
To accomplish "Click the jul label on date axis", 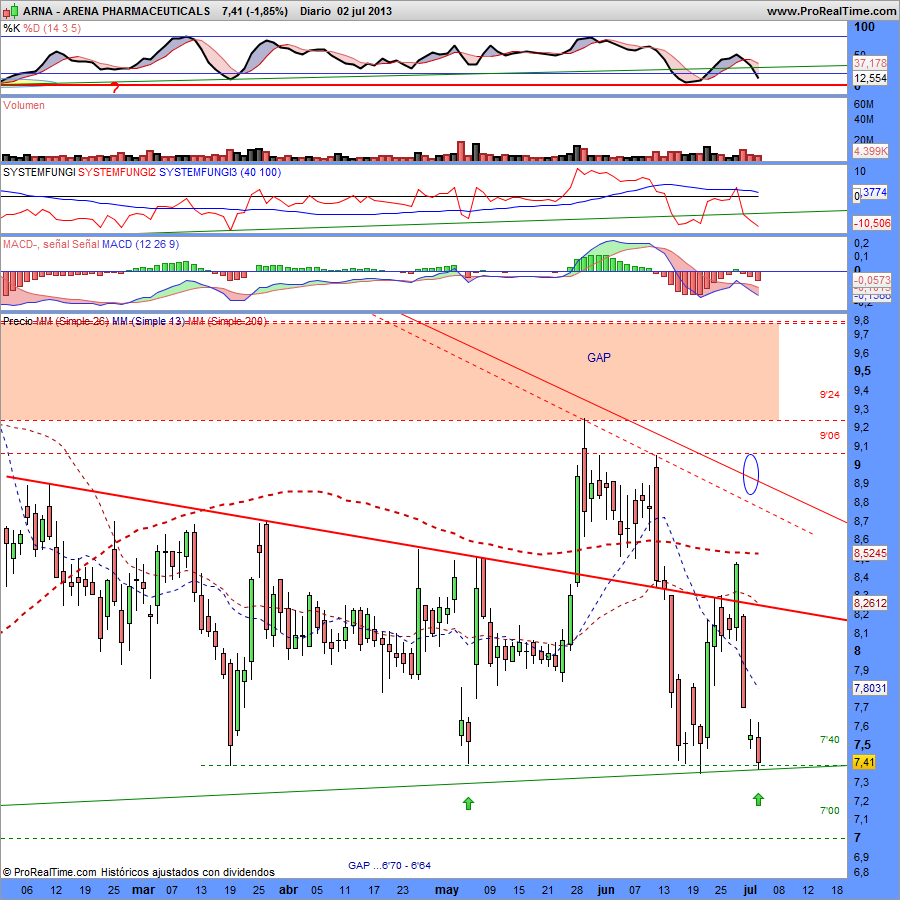I will (x=750, y=890).
